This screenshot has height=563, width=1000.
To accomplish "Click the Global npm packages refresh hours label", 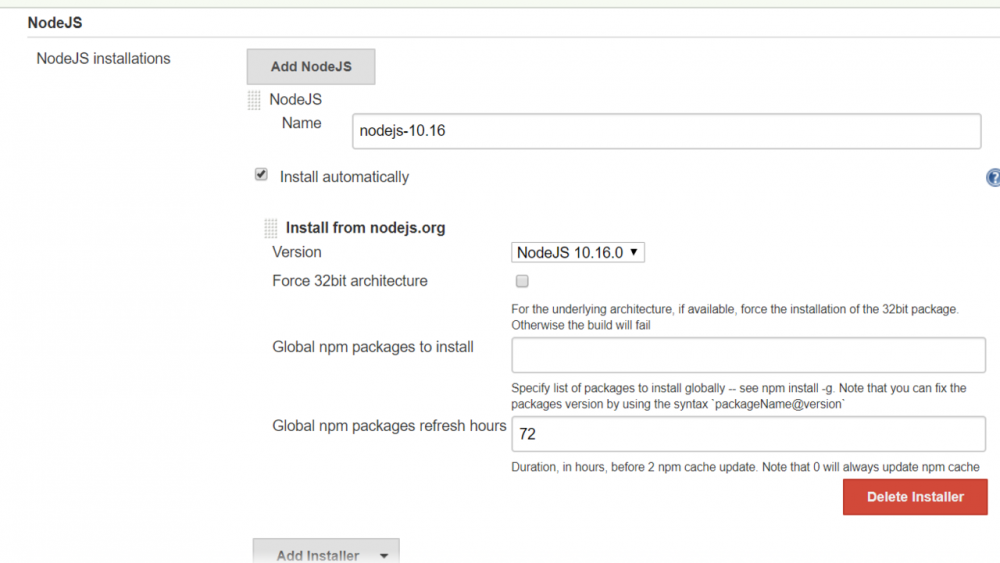I will click(x=389, y=426).
